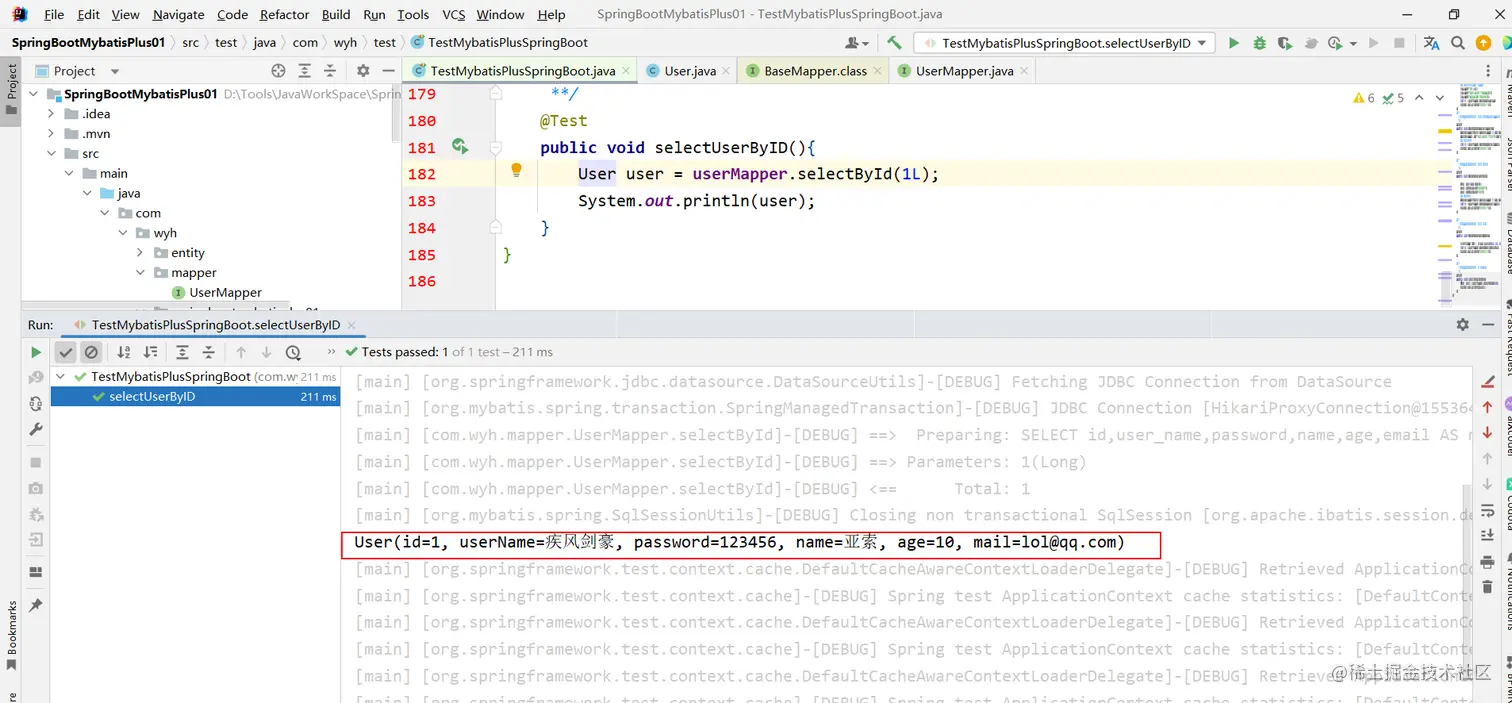
Task: Click the 6 warnings indicator in the editor
Action: pos(1364,98)
